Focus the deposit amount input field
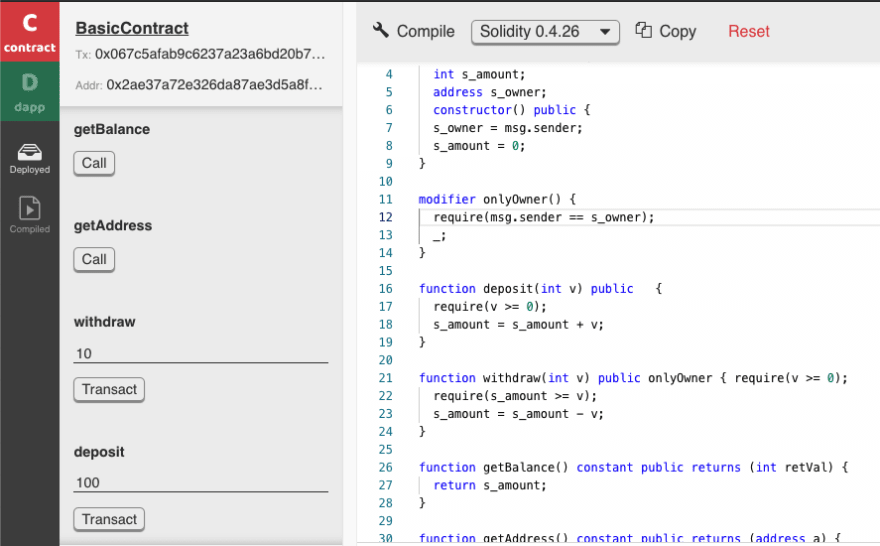Screen dimensions: 880x546 (200, 483)
